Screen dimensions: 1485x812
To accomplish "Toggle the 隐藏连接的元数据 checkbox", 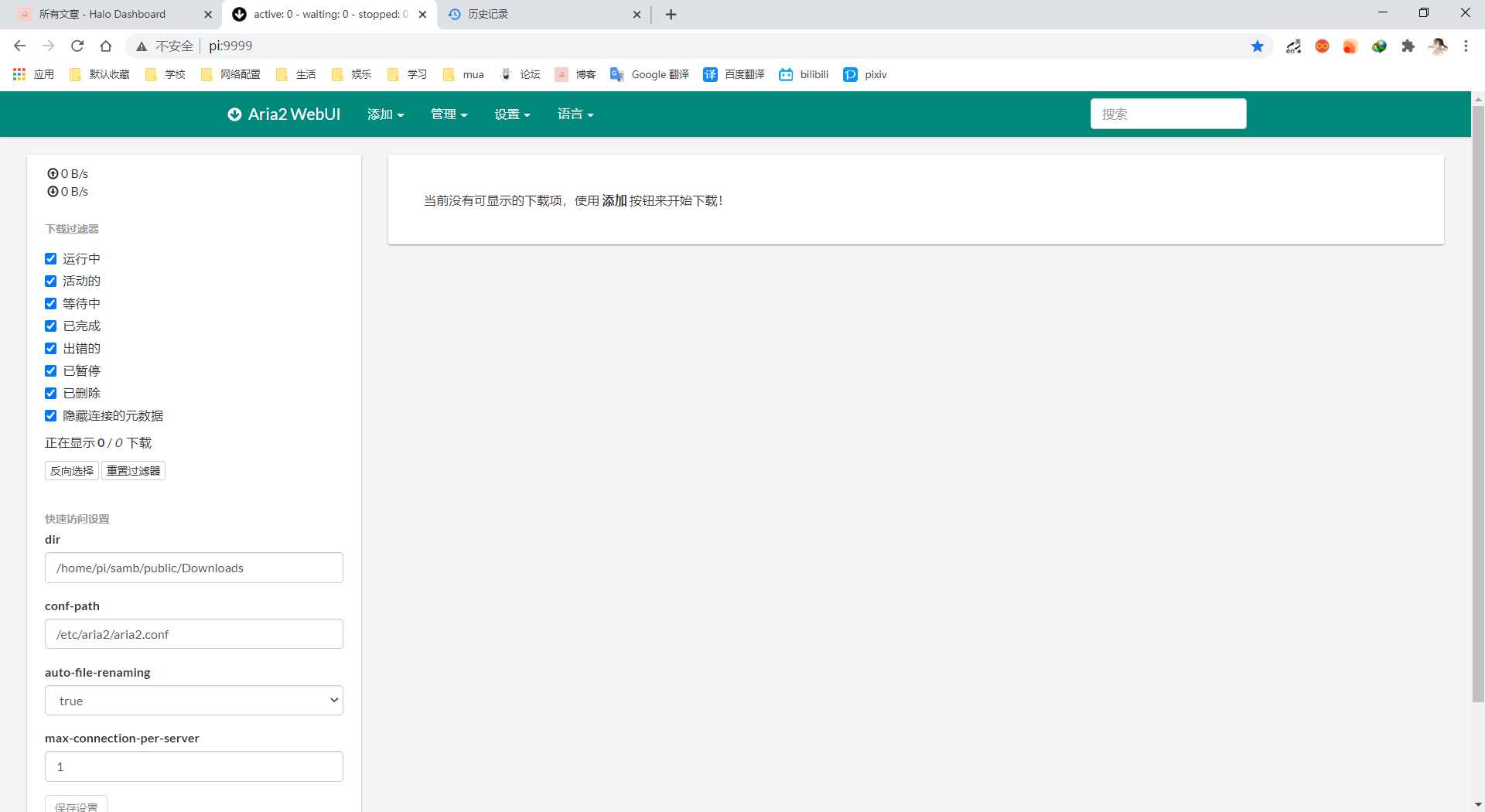I will click(x=50, y=415).
